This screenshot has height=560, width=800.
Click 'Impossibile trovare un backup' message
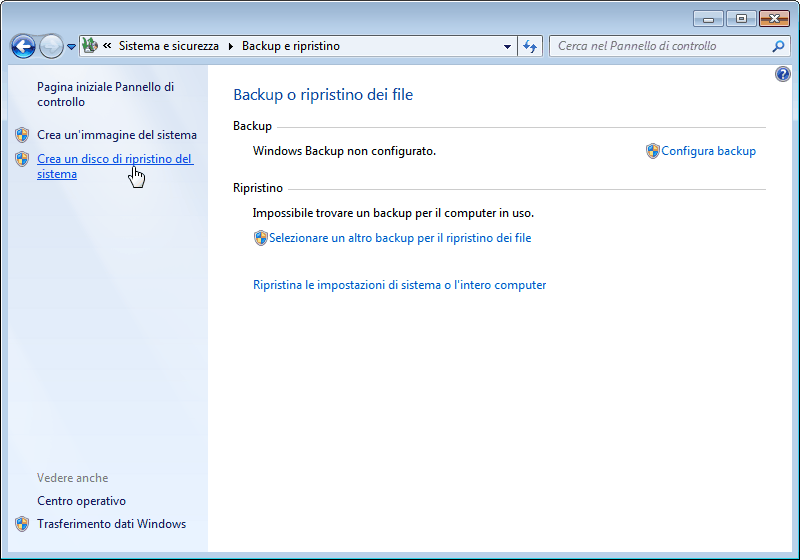pos(393,213)
